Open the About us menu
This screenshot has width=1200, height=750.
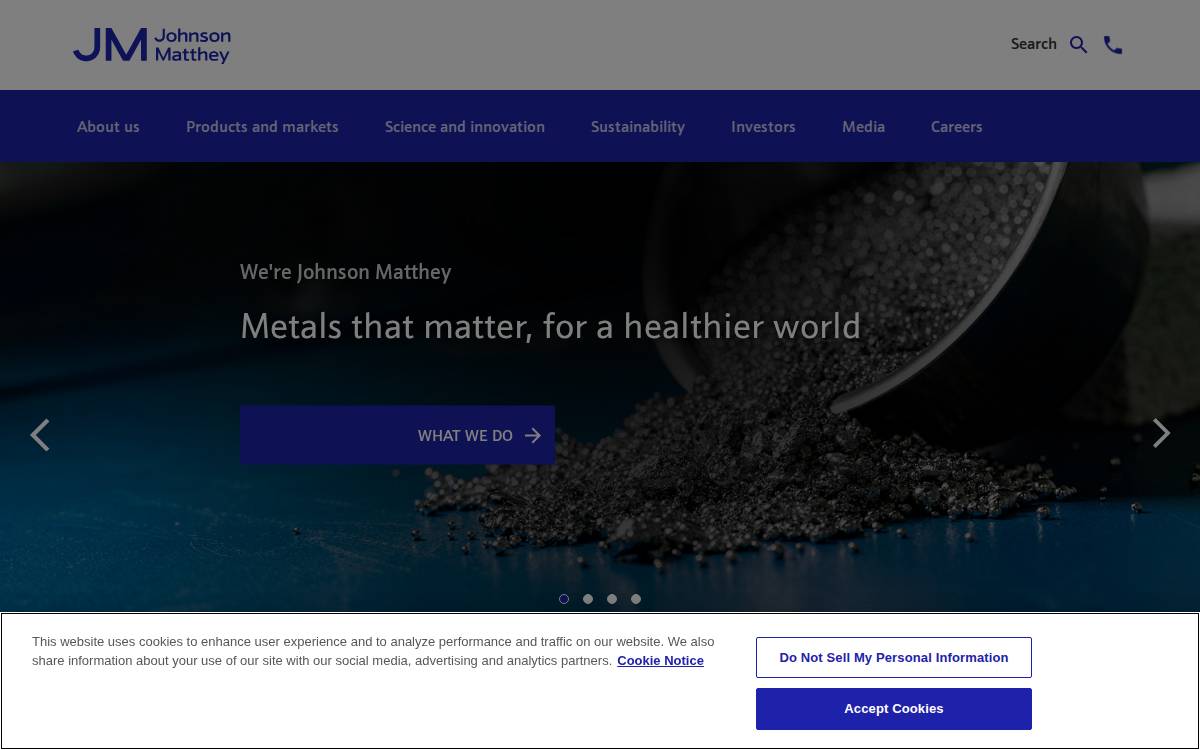108,127
